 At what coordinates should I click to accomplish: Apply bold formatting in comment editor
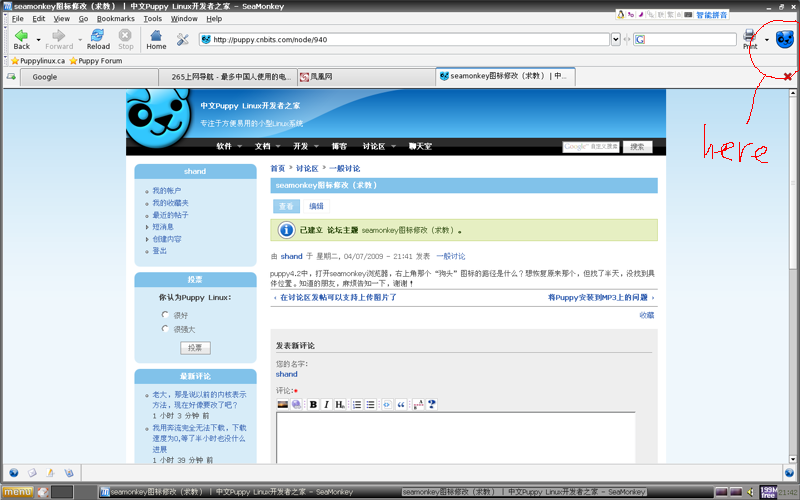(x=313, y=405)
